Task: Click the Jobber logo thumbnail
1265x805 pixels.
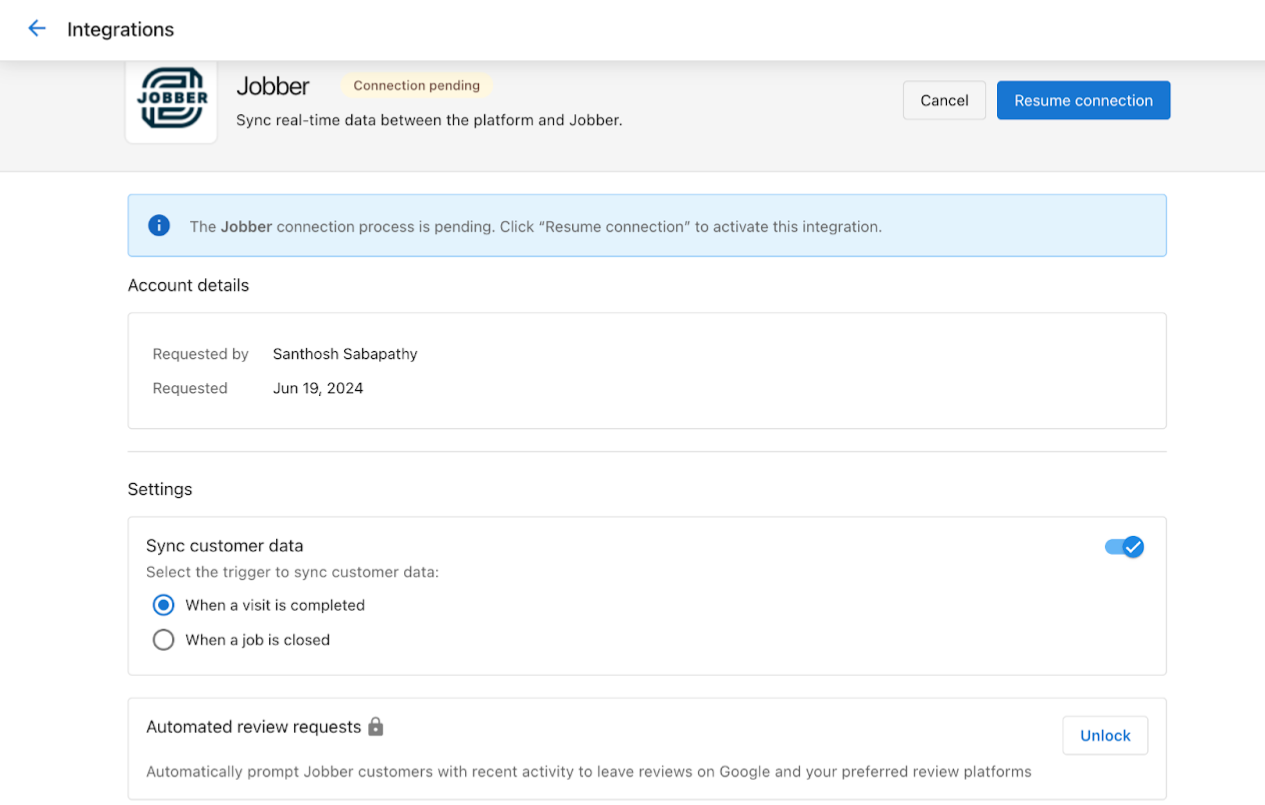Action: click(x=172, y=99)
